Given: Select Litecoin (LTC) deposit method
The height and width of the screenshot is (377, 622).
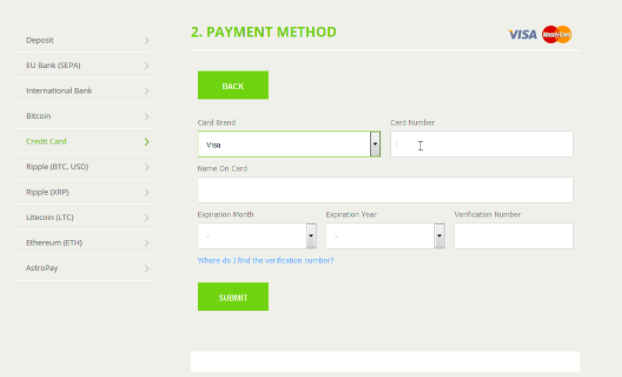Looking at the screenshot, I should pos(85,217).
